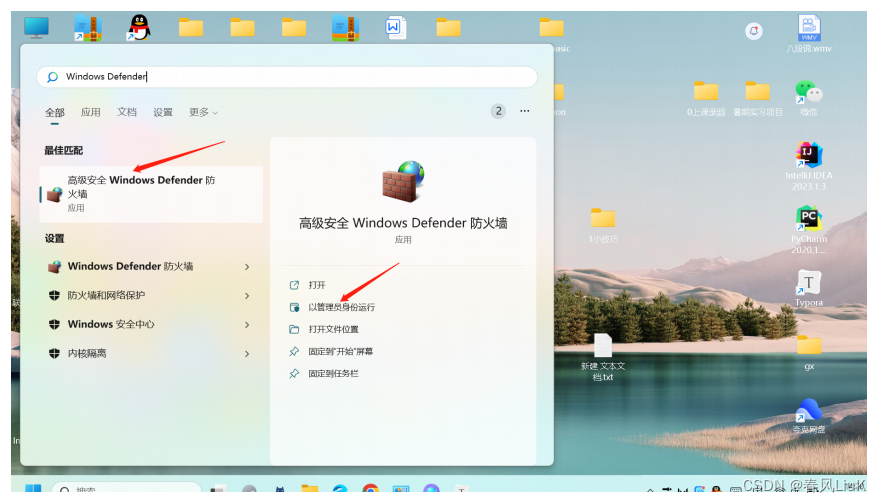882x502 pixels.
Task: Click in the Windows Defender search box
Action: click(x=287, y=77)
